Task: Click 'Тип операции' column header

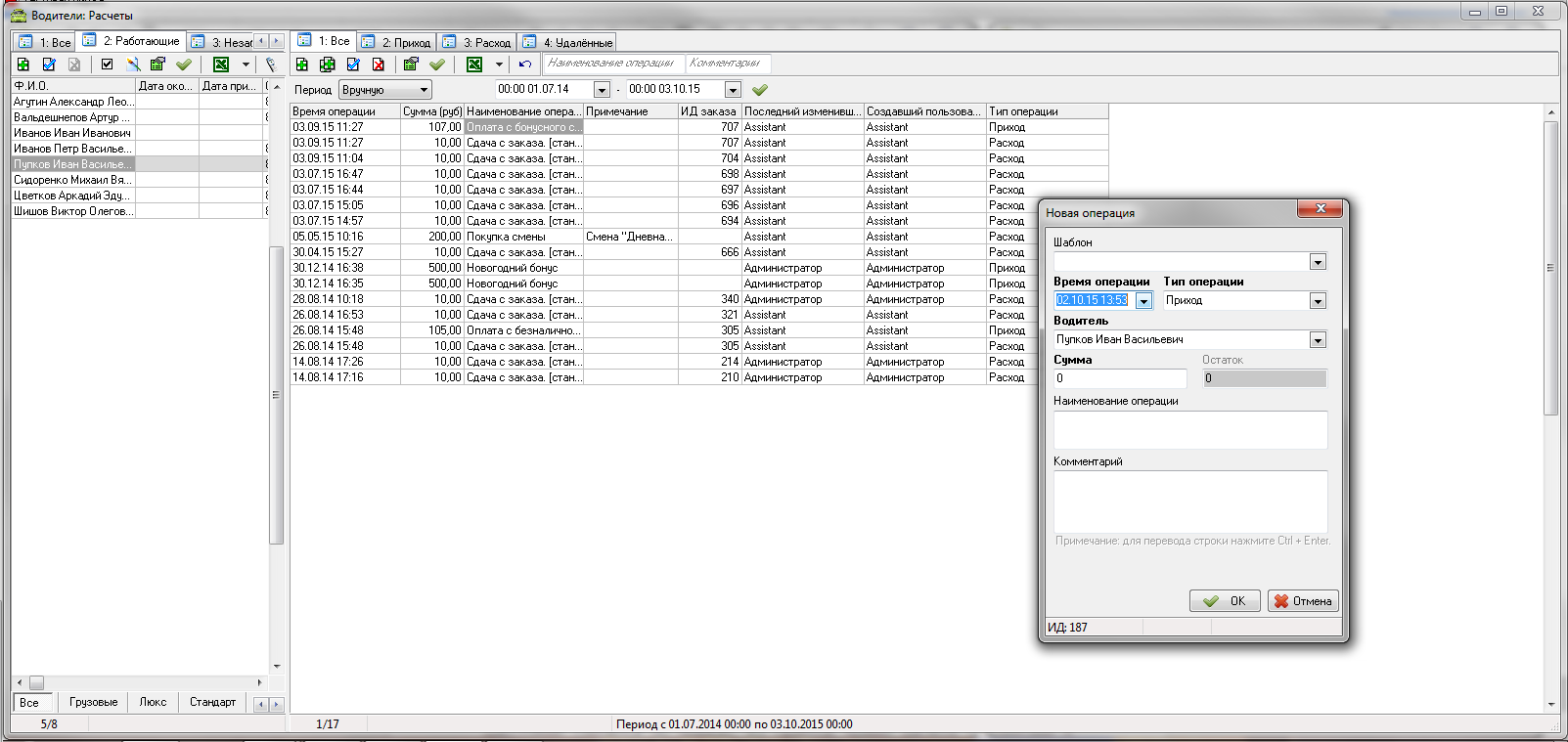Action: coord(1047,111)
